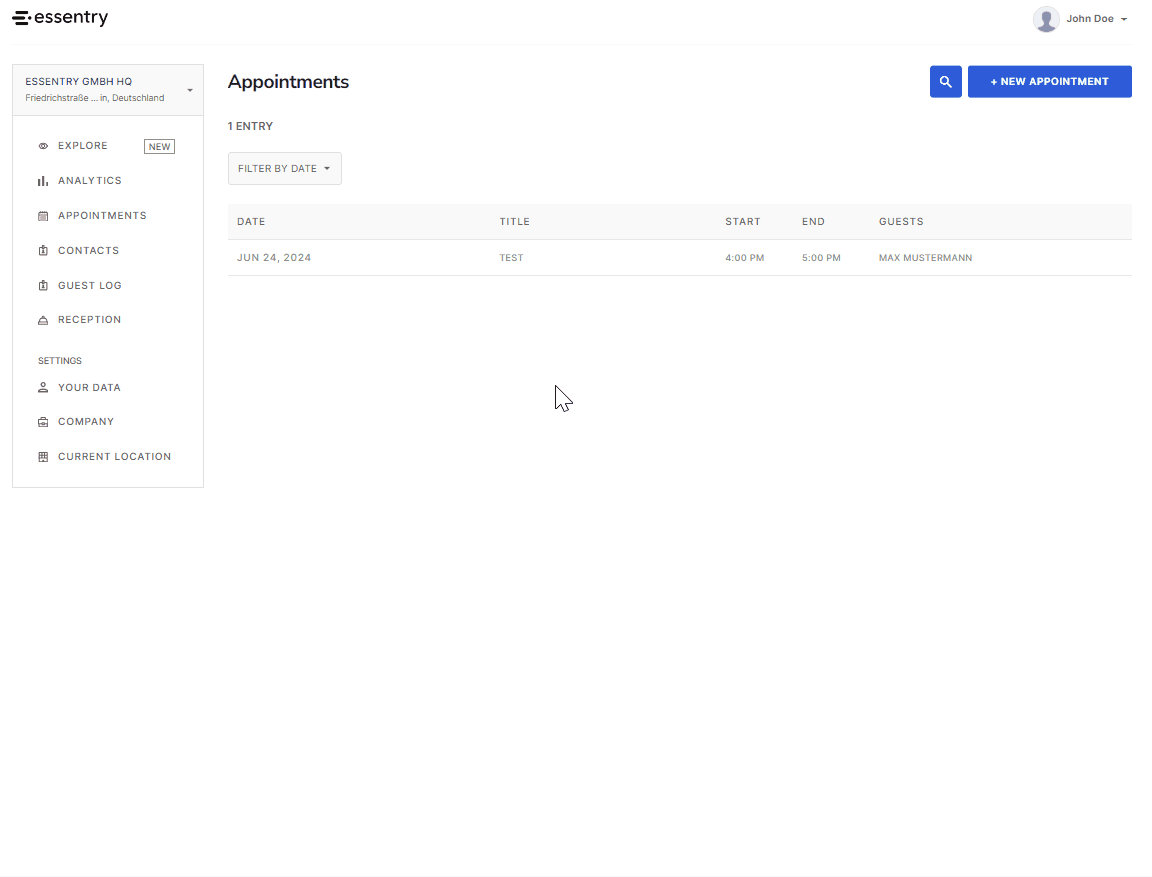Viewport: 1152px width, 877px height.
Task: Click the Jun 24, 2024 date link
Action: pos(274,257)
